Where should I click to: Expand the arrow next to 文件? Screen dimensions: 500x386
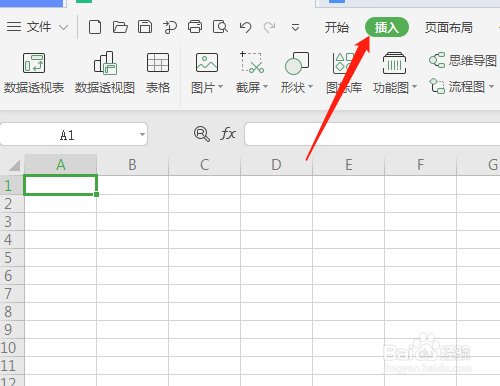coord(63,27)
